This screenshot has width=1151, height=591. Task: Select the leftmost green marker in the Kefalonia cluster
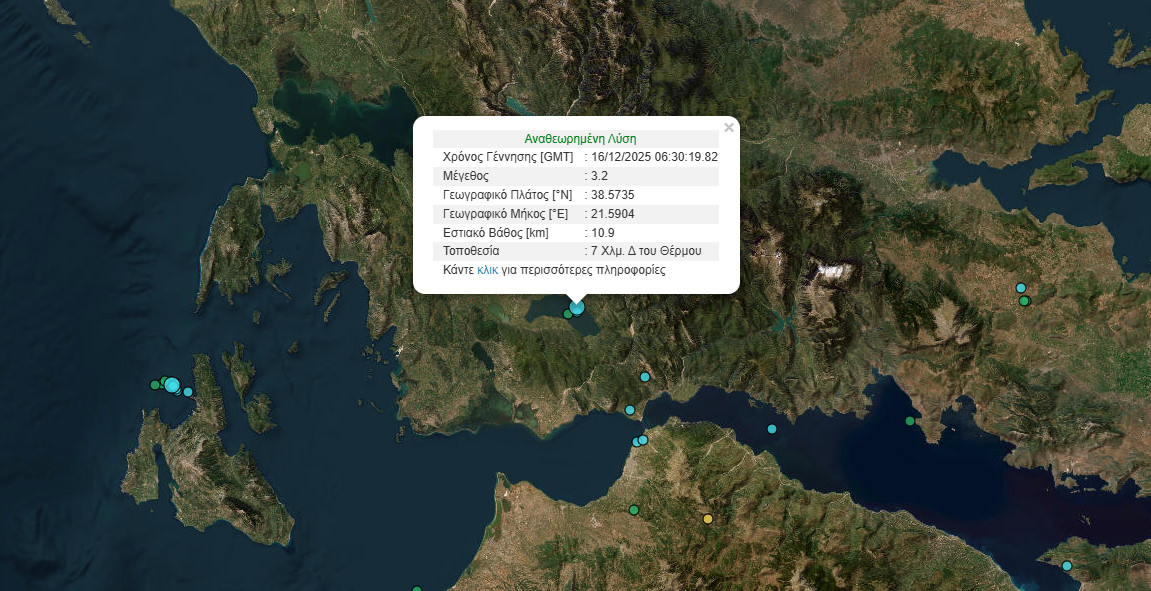(154, 384)
